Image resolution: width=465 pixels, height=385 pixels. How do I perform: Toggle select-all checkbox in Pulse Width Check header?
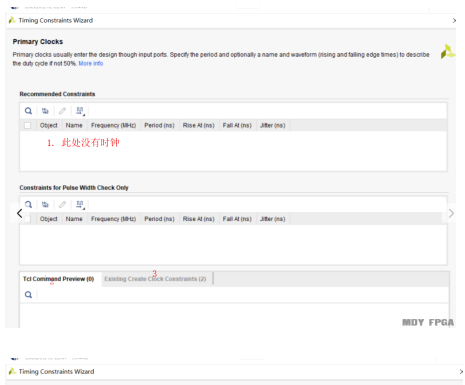(27, 219)
